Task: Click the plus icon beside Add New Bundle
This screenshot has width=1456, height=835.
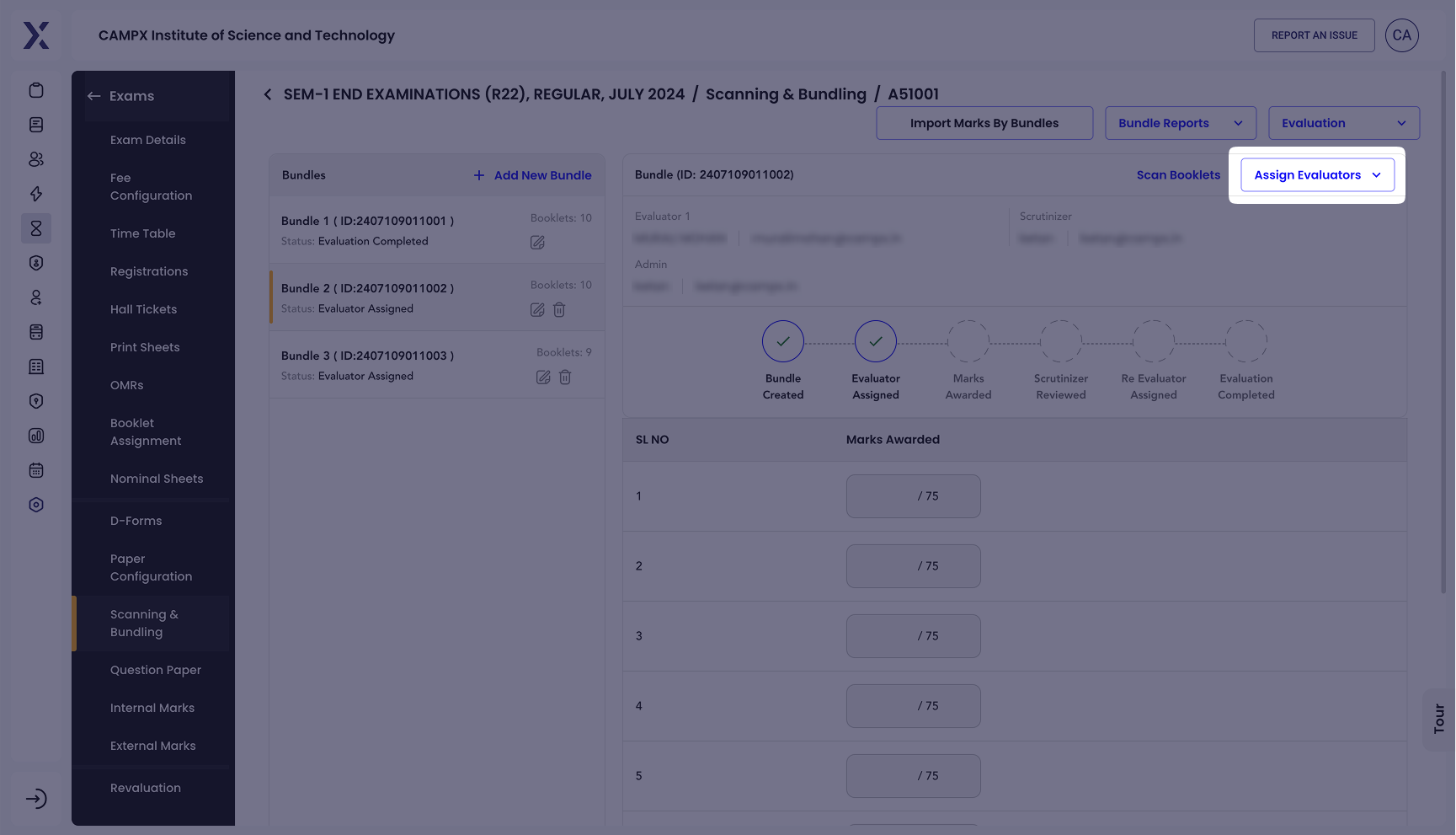Action: (479, 175)
